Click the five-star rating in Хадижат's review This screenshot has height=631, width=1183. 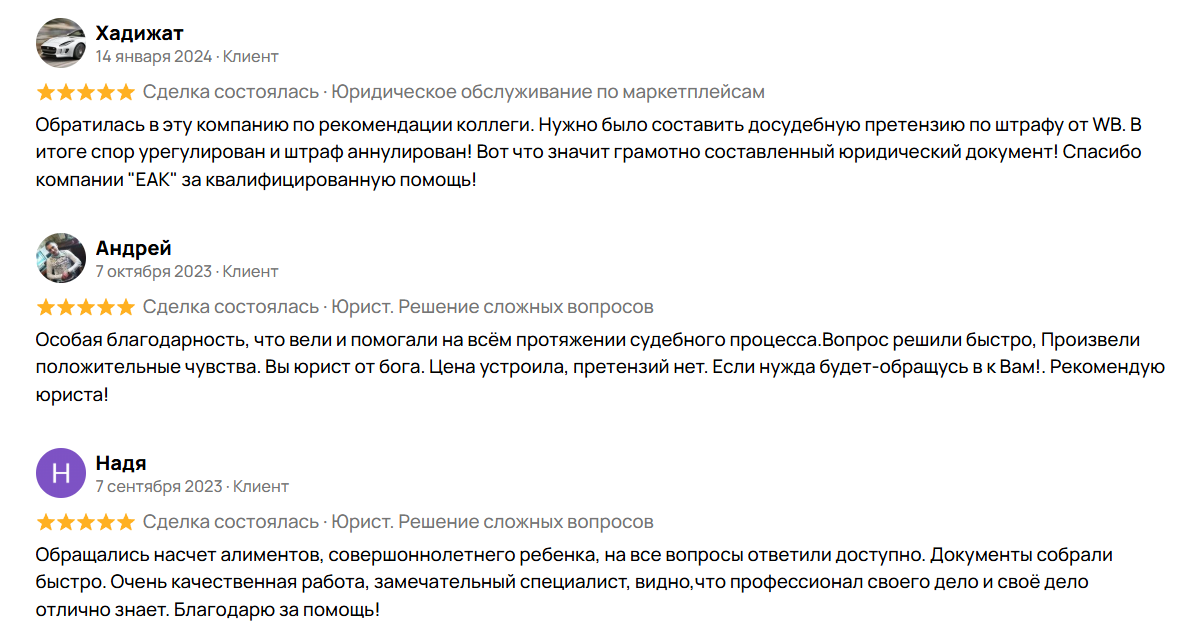(x=85, y=92)
